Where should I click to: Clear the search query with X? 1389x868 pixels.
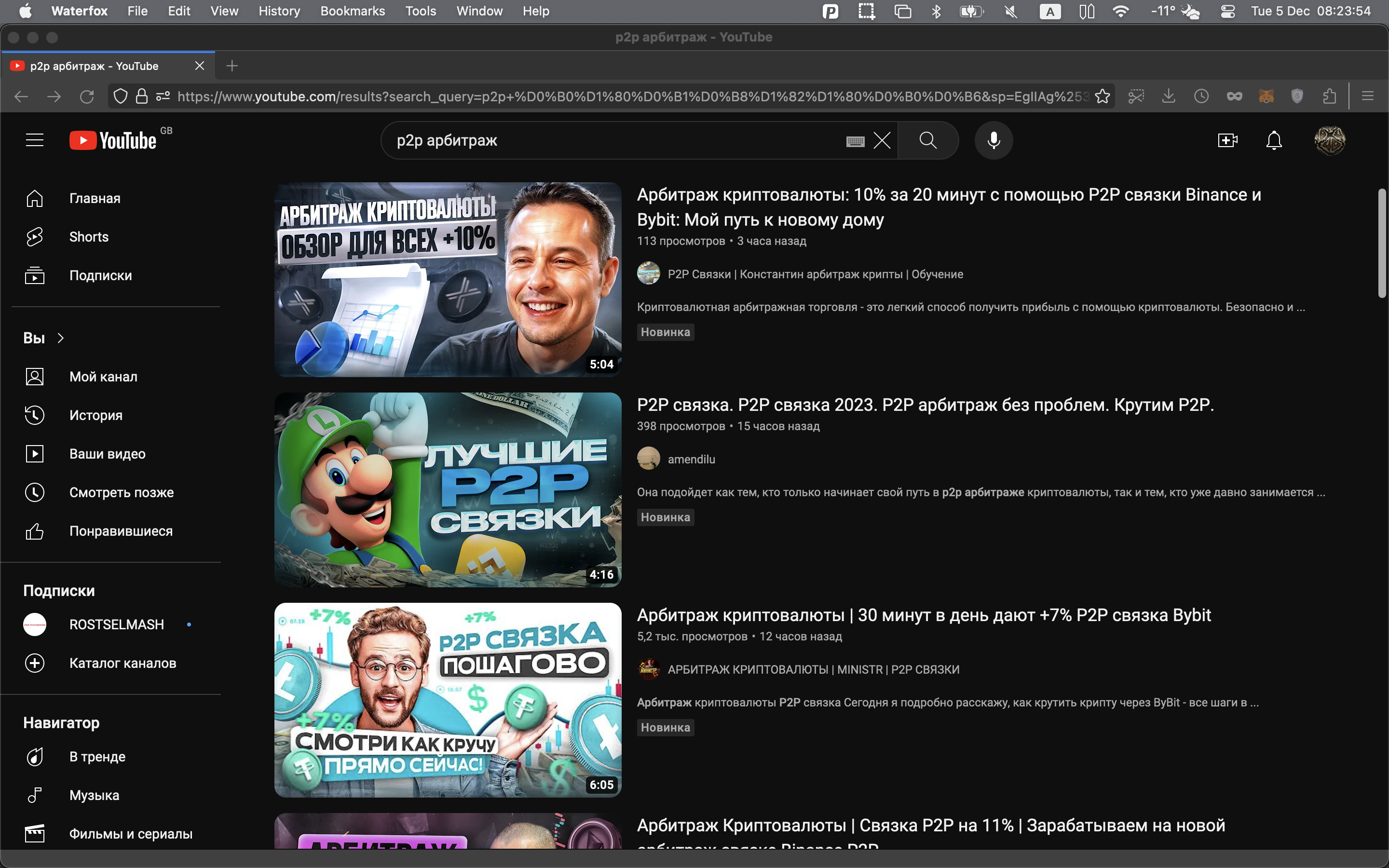[882, 140]
